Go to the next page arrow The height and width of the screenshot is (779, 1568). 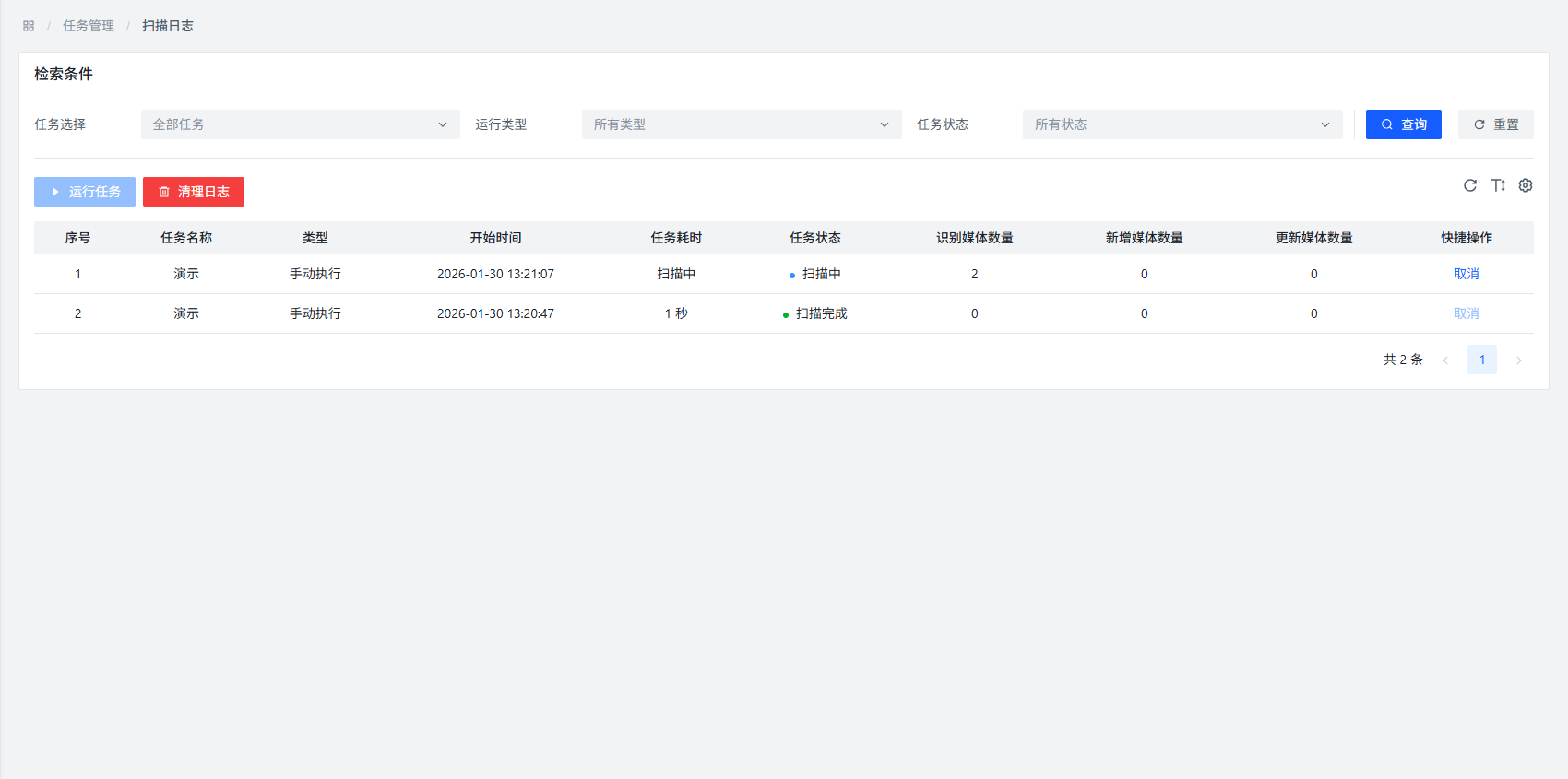click(x=1518, y=360)
